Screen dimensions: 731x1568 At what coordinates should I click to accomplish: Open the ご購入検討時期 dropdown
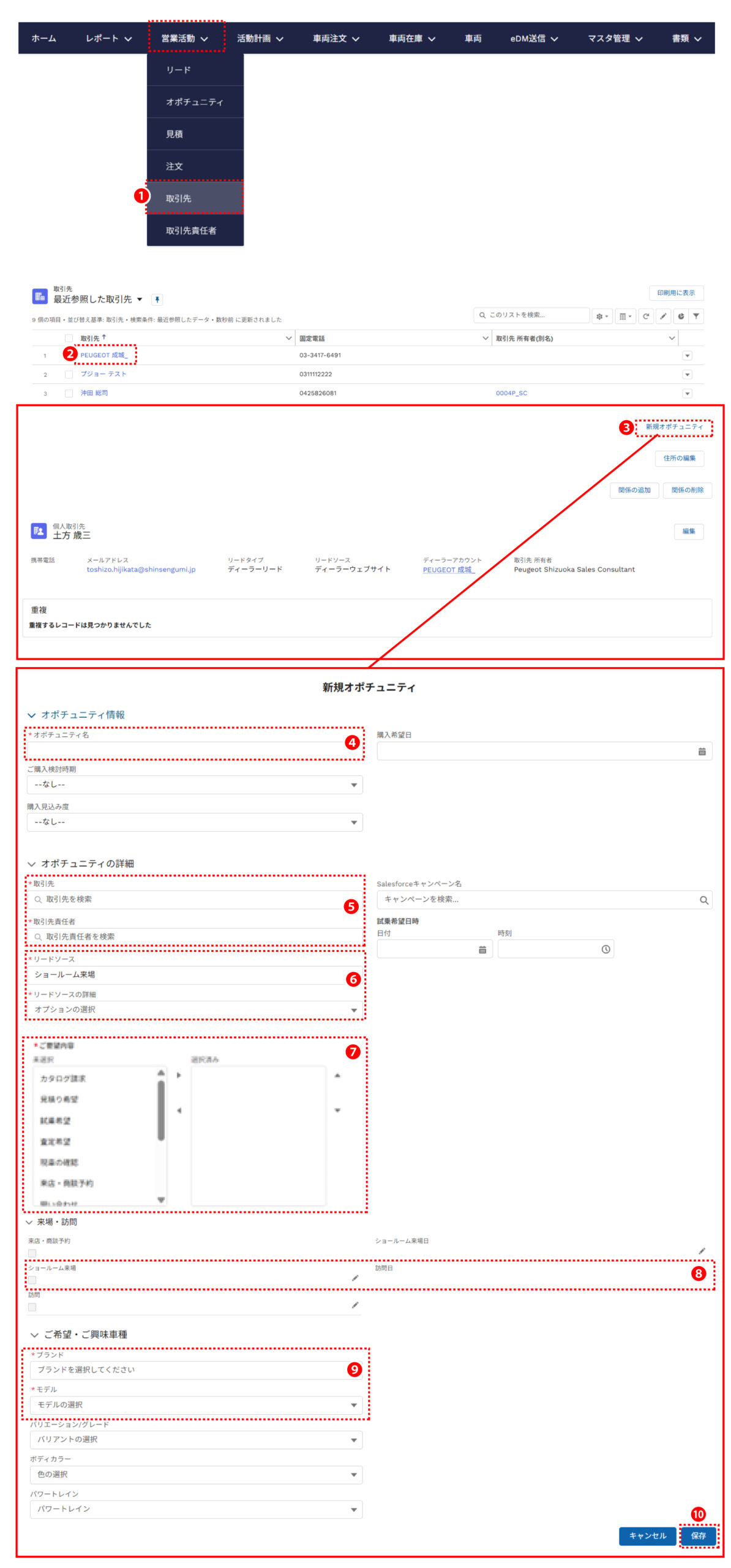[195, 785]
